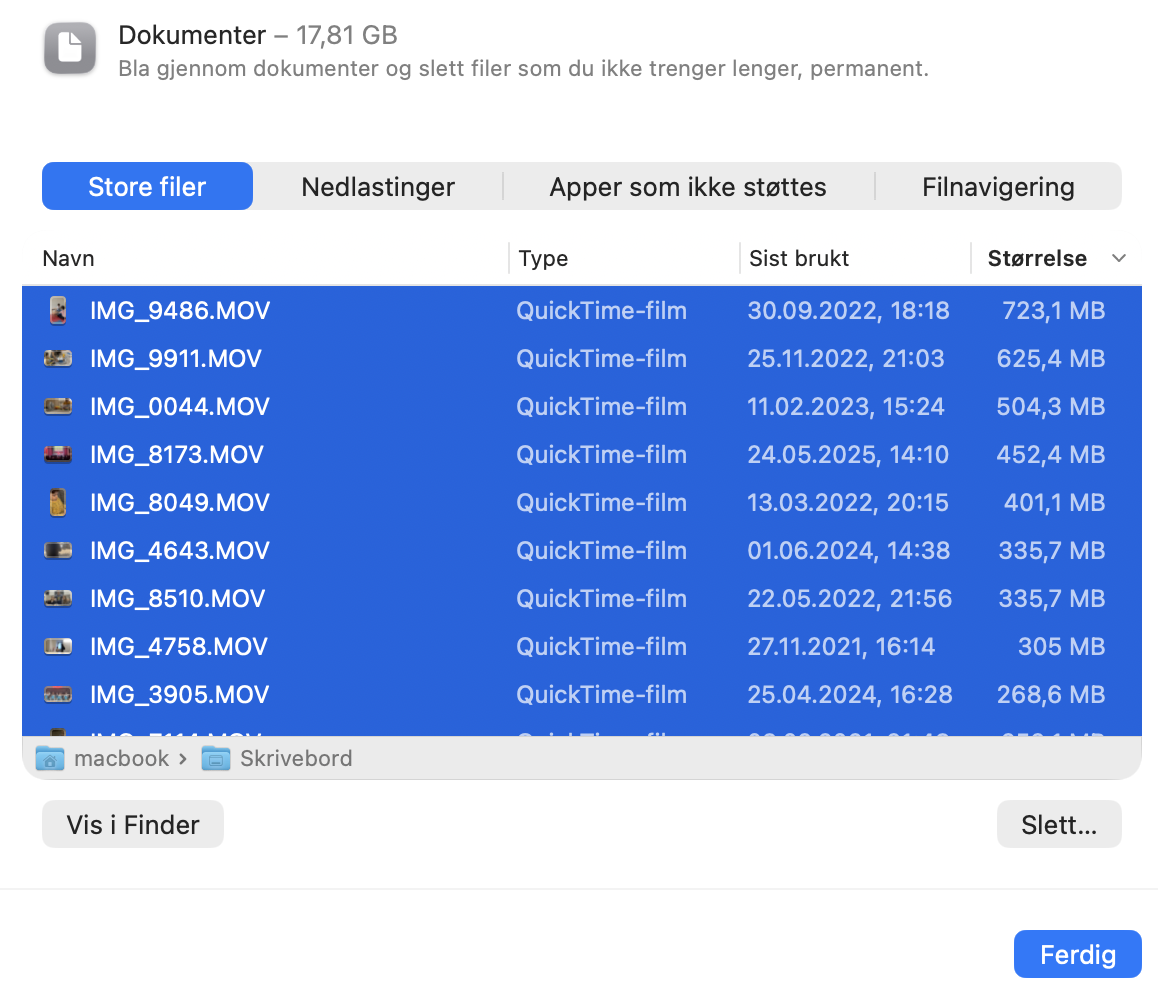Click the Skrivebord folder icon in path bar

pyautogui.click(x=216, y=758)
